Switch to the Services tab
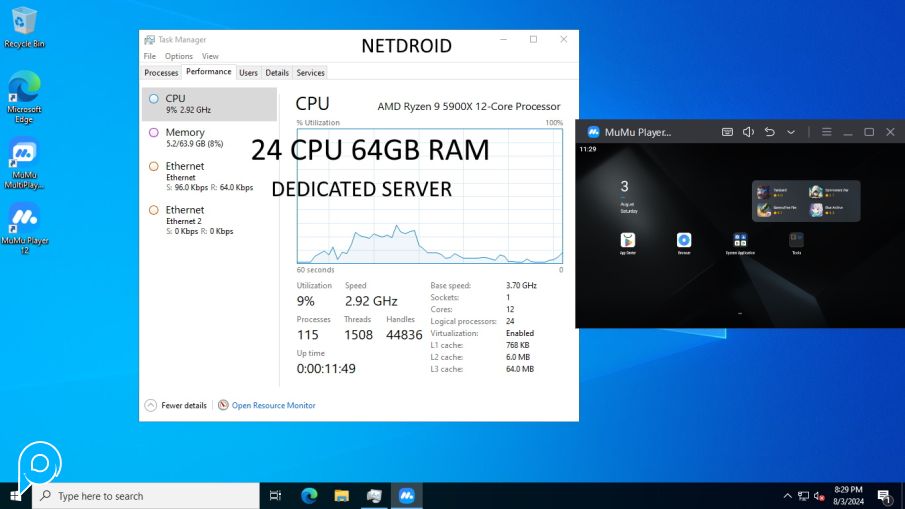The image size is (905, 509). tap(310, 73)
